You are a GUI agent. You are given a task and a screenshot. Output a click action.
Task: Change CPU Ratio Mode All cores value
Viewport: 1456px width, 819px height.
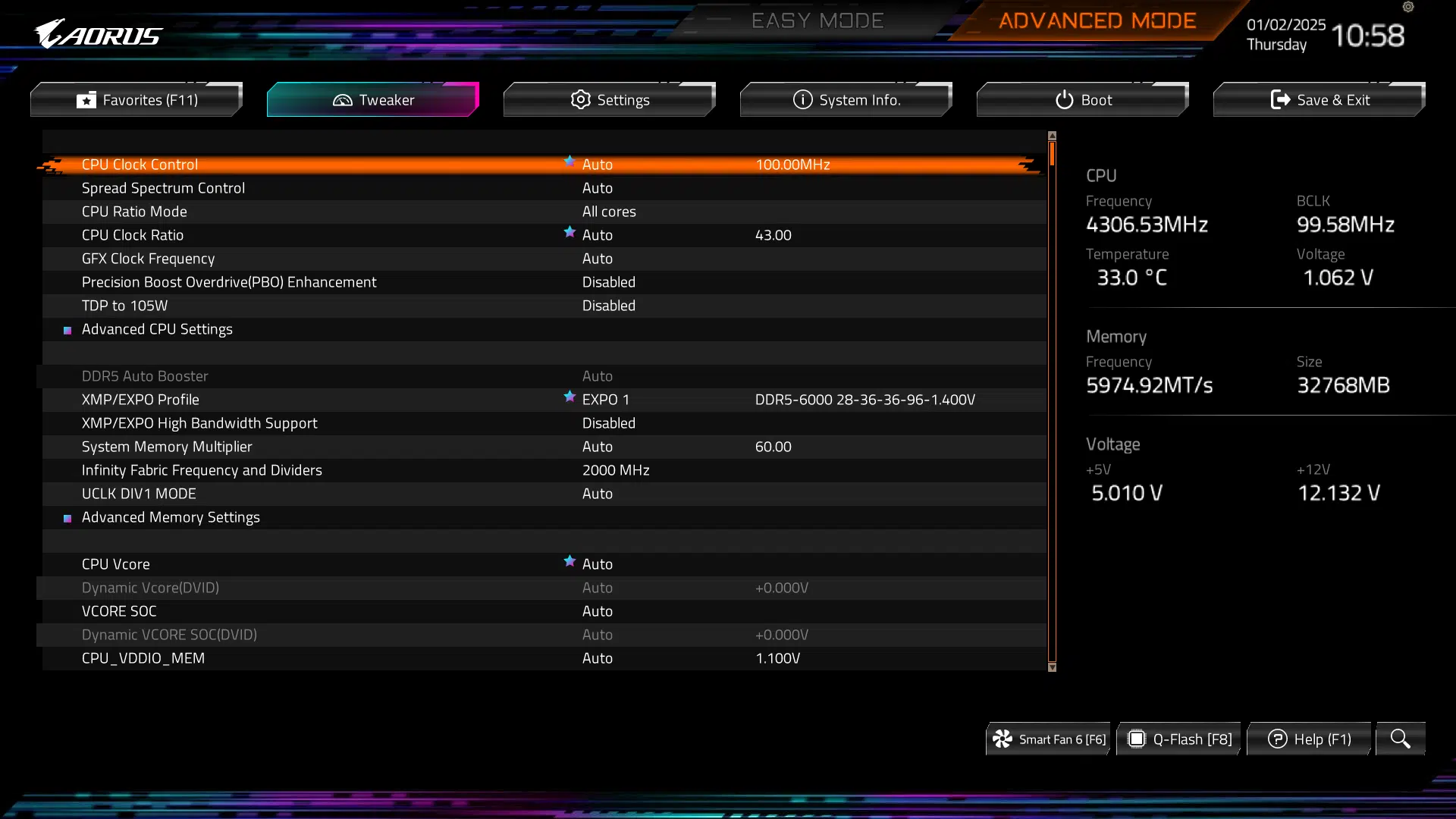pos(609,212)
